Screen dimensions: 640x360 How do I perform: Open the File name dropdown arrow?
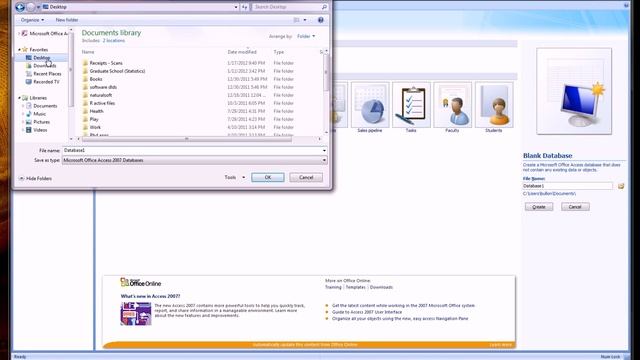tap(324, 150)
